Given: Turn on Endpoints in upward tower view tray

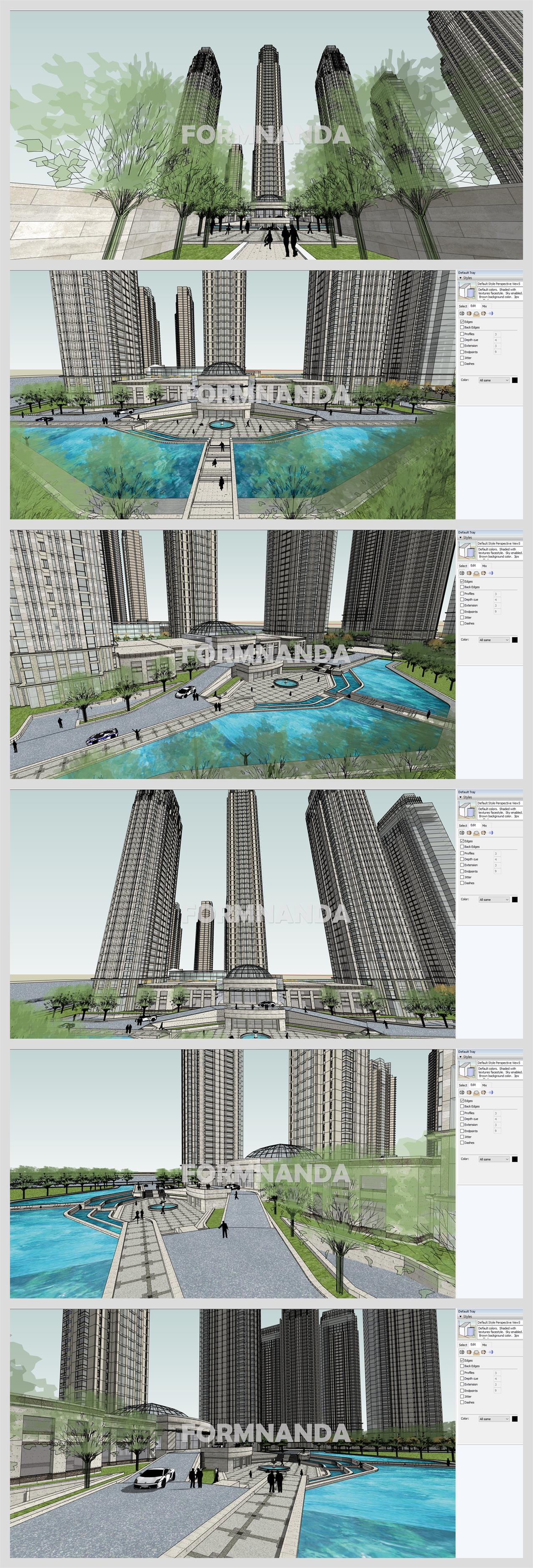Looking at the screenshot, I should (462, 872).
